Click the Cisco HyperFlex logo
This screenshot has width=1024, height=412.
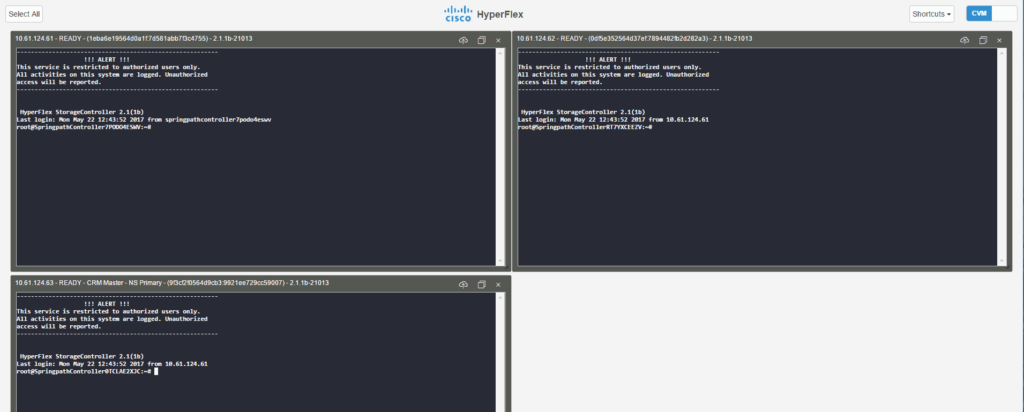tap(483, 14)
